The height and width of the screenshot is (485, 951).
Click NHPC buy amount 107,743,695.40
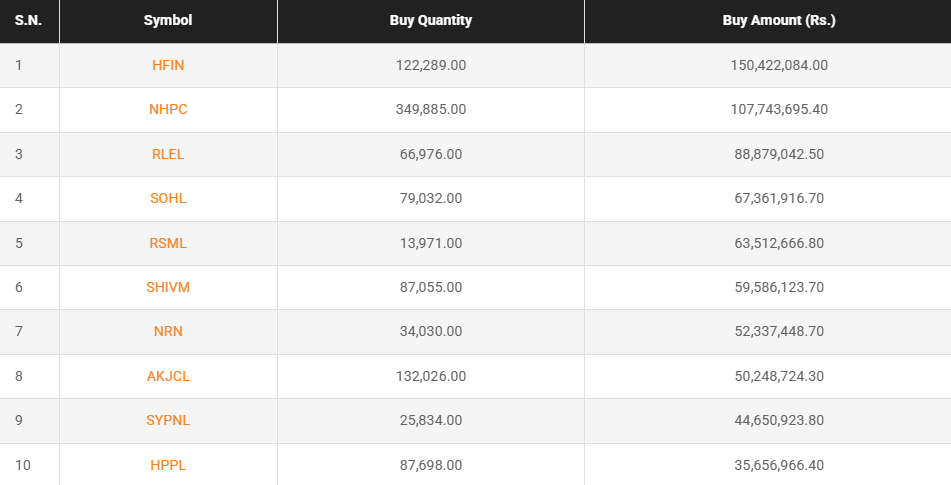(779, 109)
